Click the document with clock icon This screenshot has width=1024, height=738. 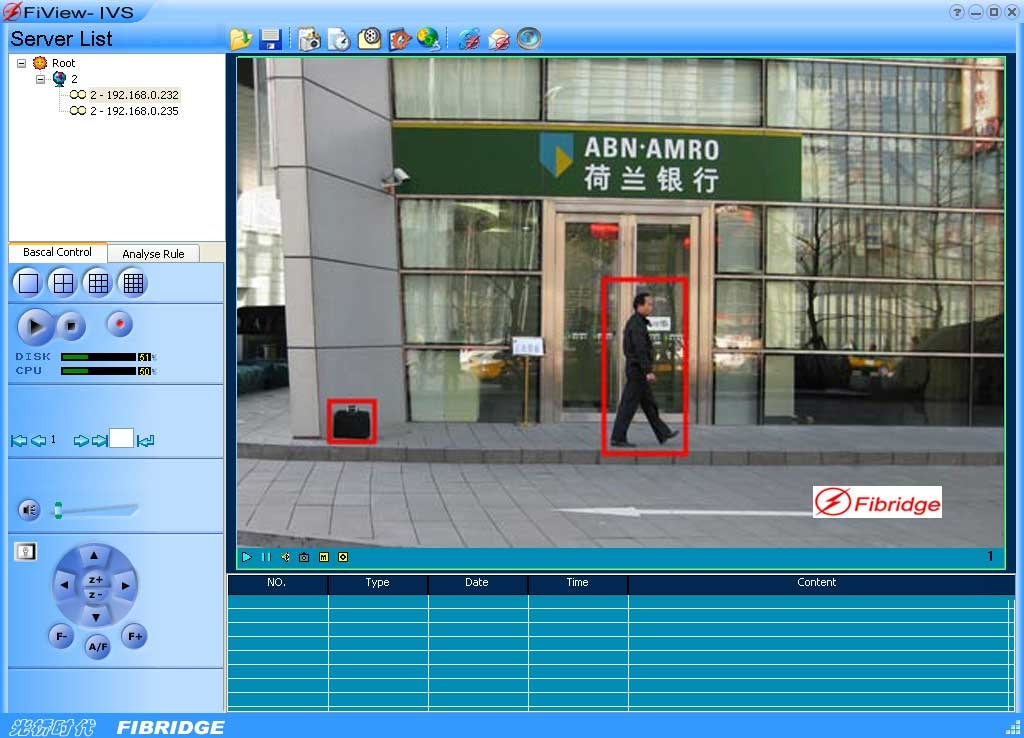click(x=339, y=39)
